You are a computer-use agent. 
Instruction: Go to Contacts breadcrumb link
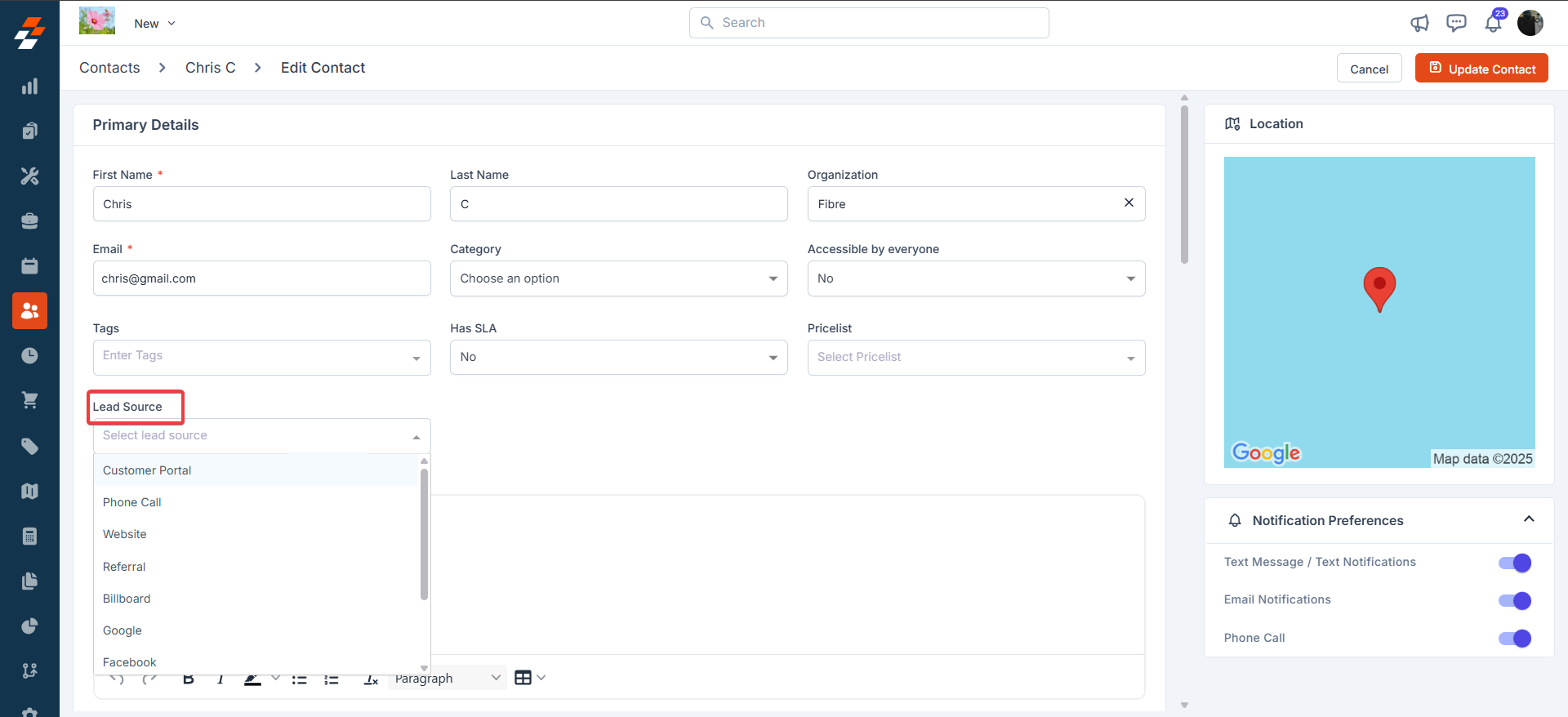(x=109, y=68)
